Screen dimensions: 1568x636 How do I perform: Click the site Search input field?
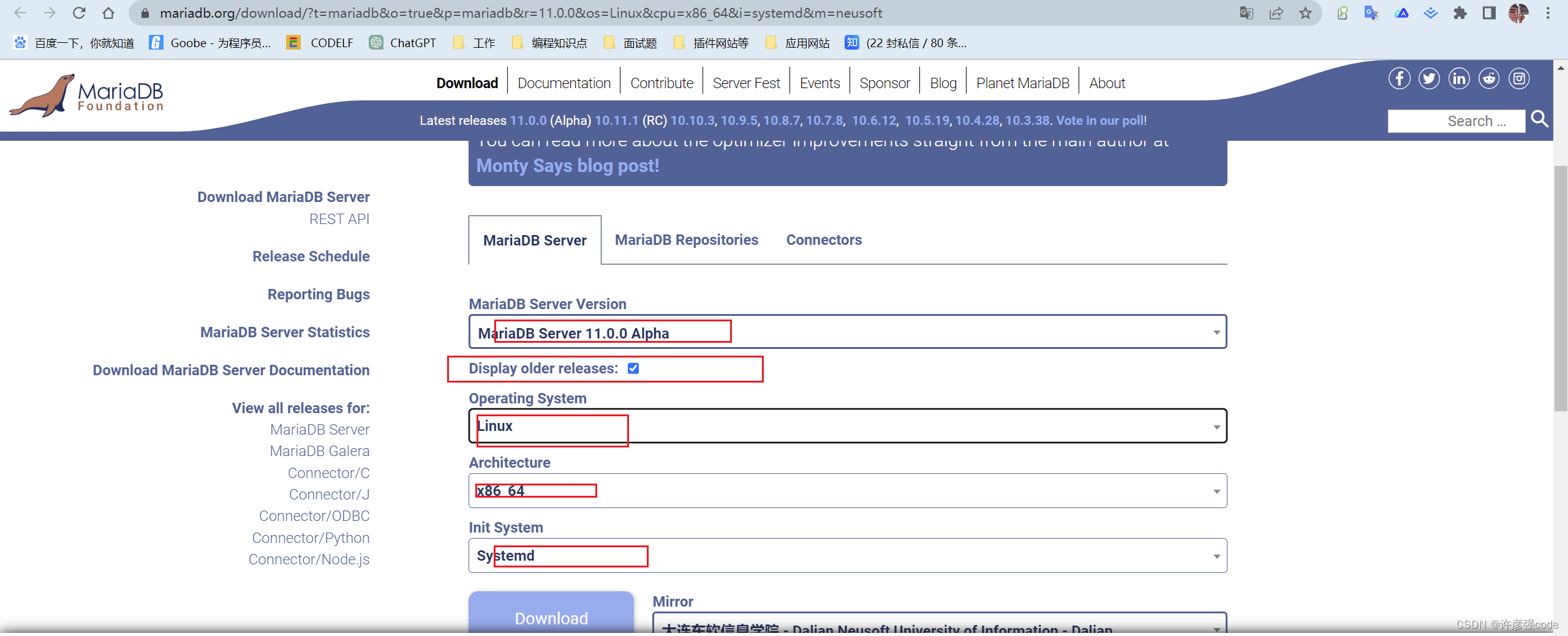pyautogui.click(x=1456, y=121)
